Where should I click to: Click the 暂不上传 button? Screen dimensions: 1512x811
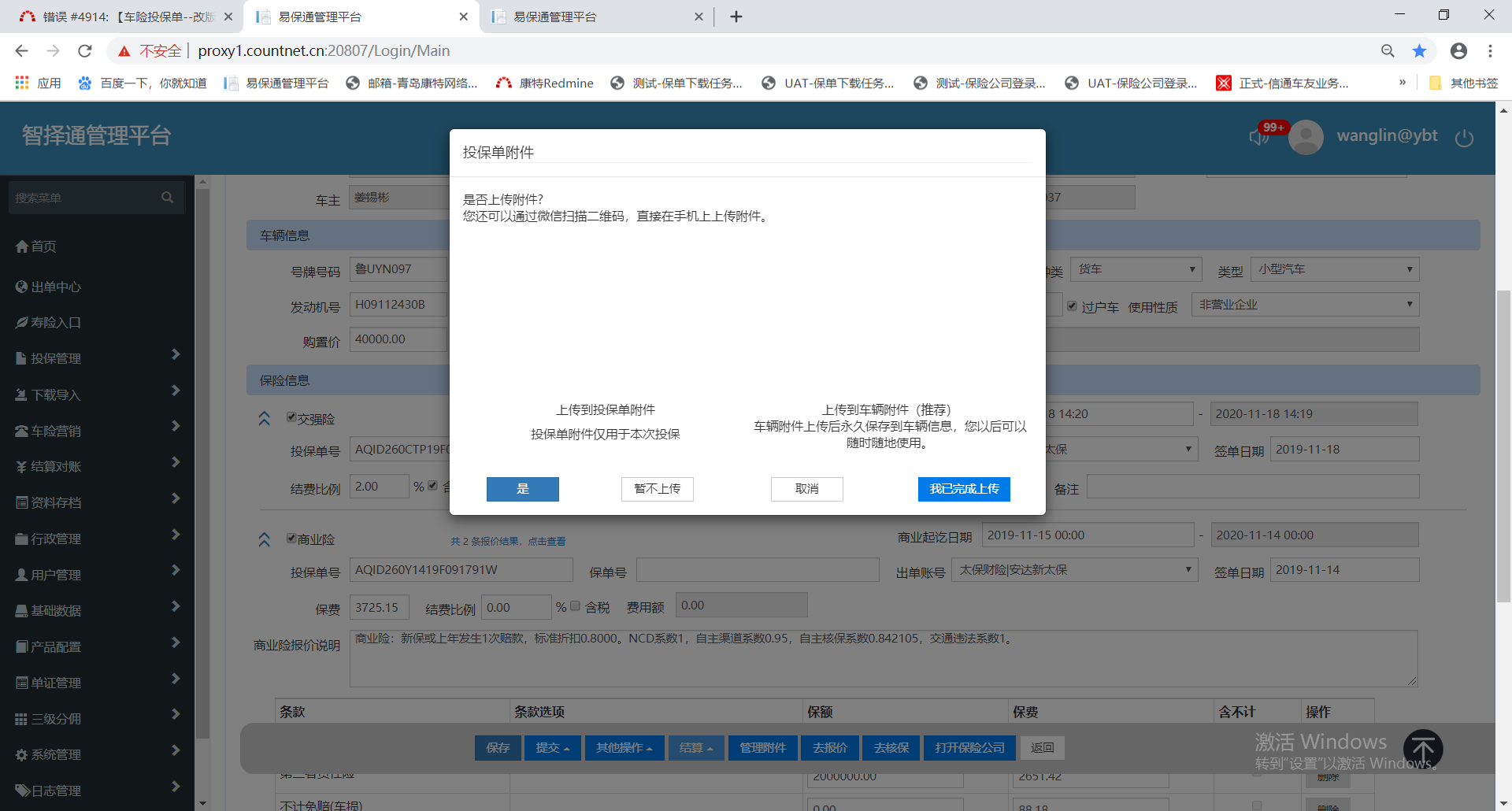[658, 489]
